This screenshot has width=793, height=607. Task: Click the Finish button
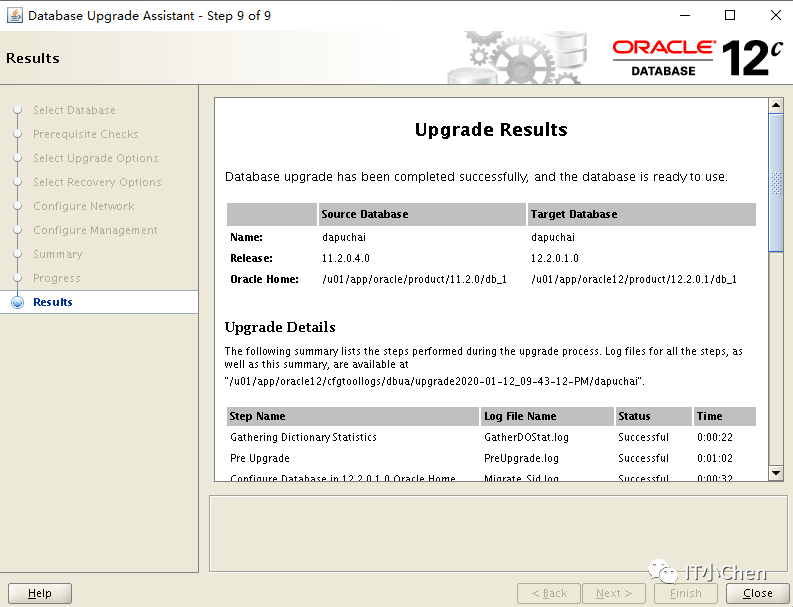[x=686, y=593]
